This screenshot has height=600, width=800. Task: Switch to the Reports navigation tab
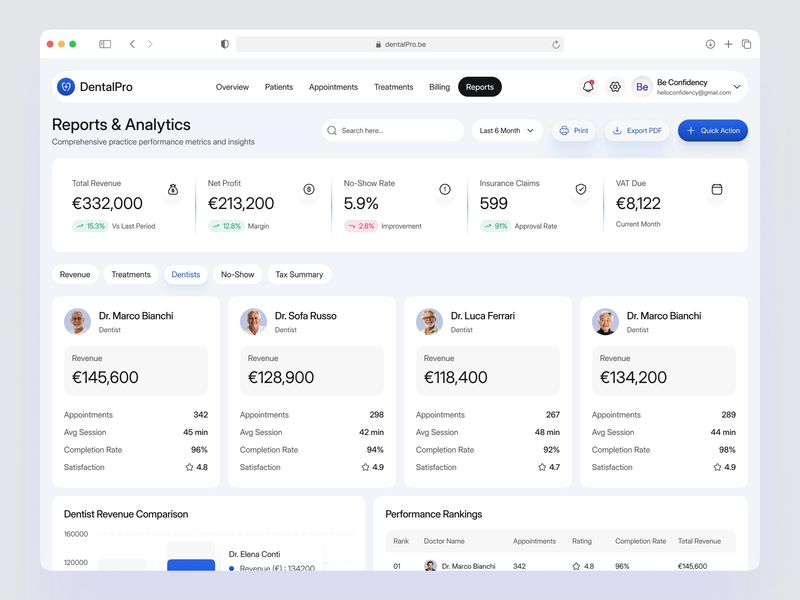point(480,86)
